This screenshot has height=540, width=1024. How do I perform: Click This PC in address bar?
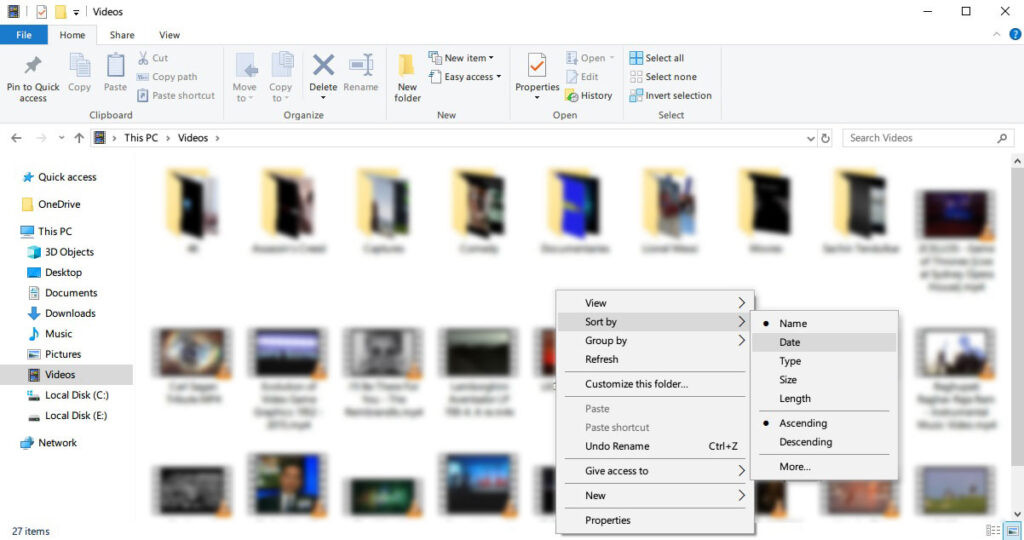click(141, 138)
